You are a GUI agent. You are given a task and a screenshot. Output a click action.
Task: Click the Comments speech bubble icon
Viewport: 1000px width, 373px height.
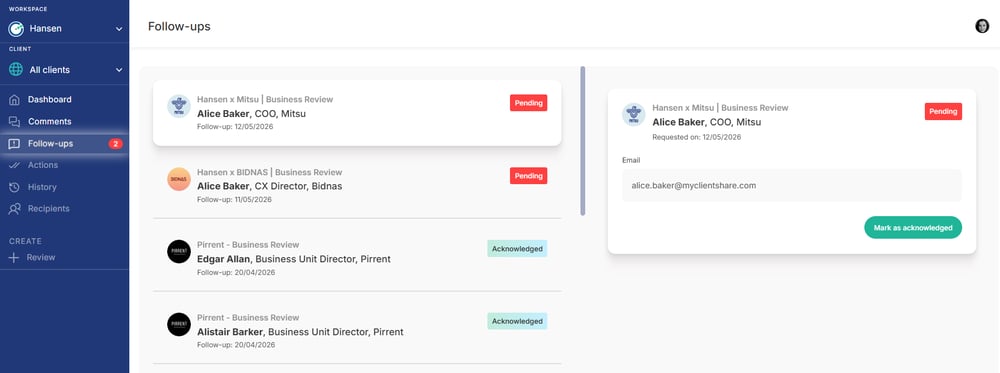(x=14, y=121)
